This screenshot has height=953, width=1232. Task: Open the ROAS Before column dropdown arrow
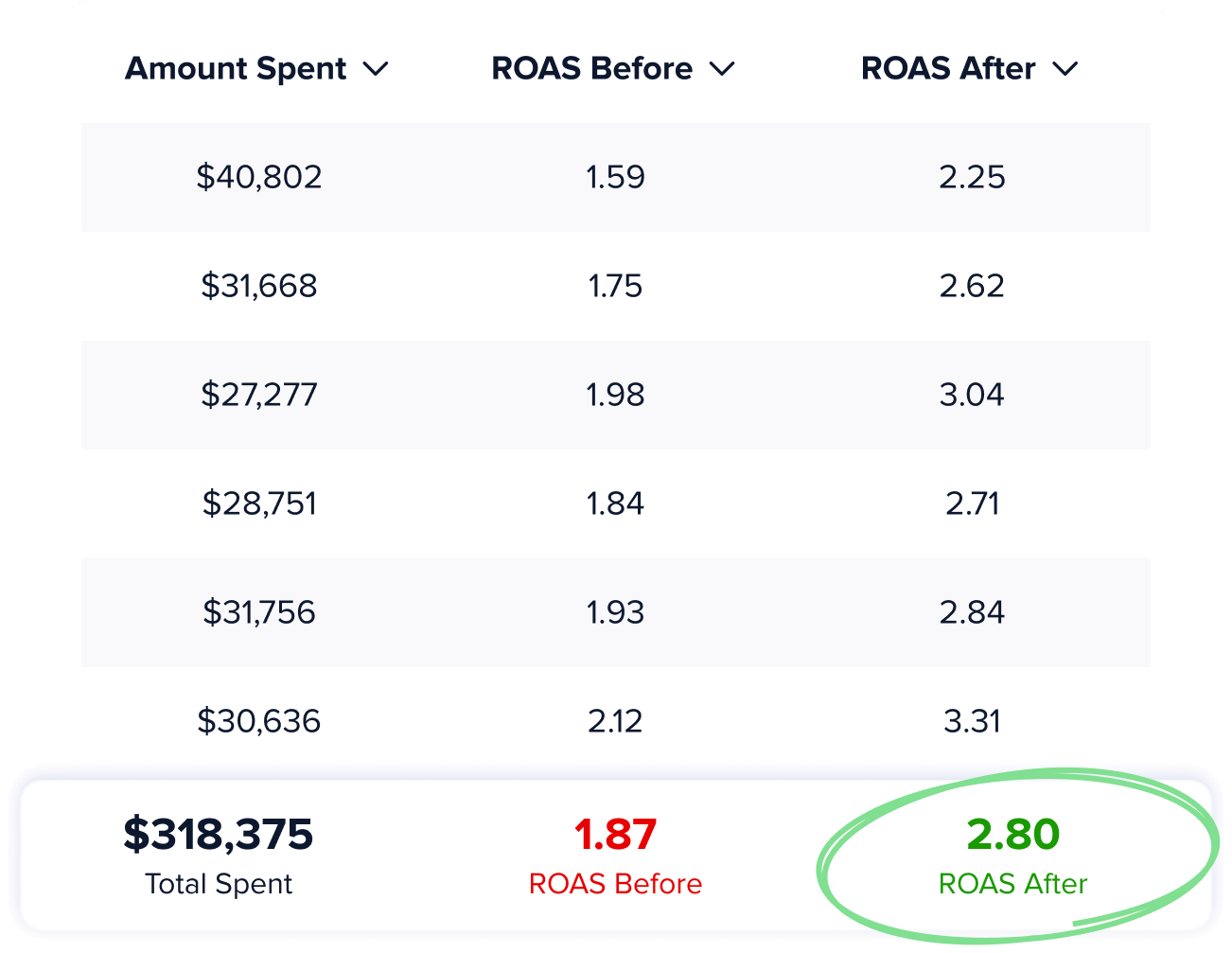point(722,69)
